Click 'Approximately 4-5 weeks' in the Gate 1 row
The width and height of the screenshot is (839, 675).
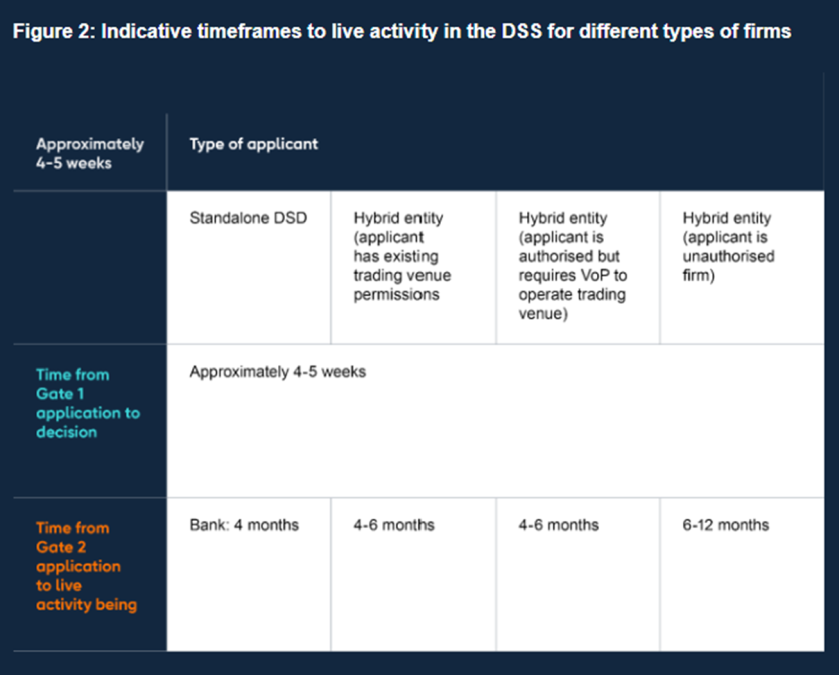pyautogui.click(x=278, y=372)
